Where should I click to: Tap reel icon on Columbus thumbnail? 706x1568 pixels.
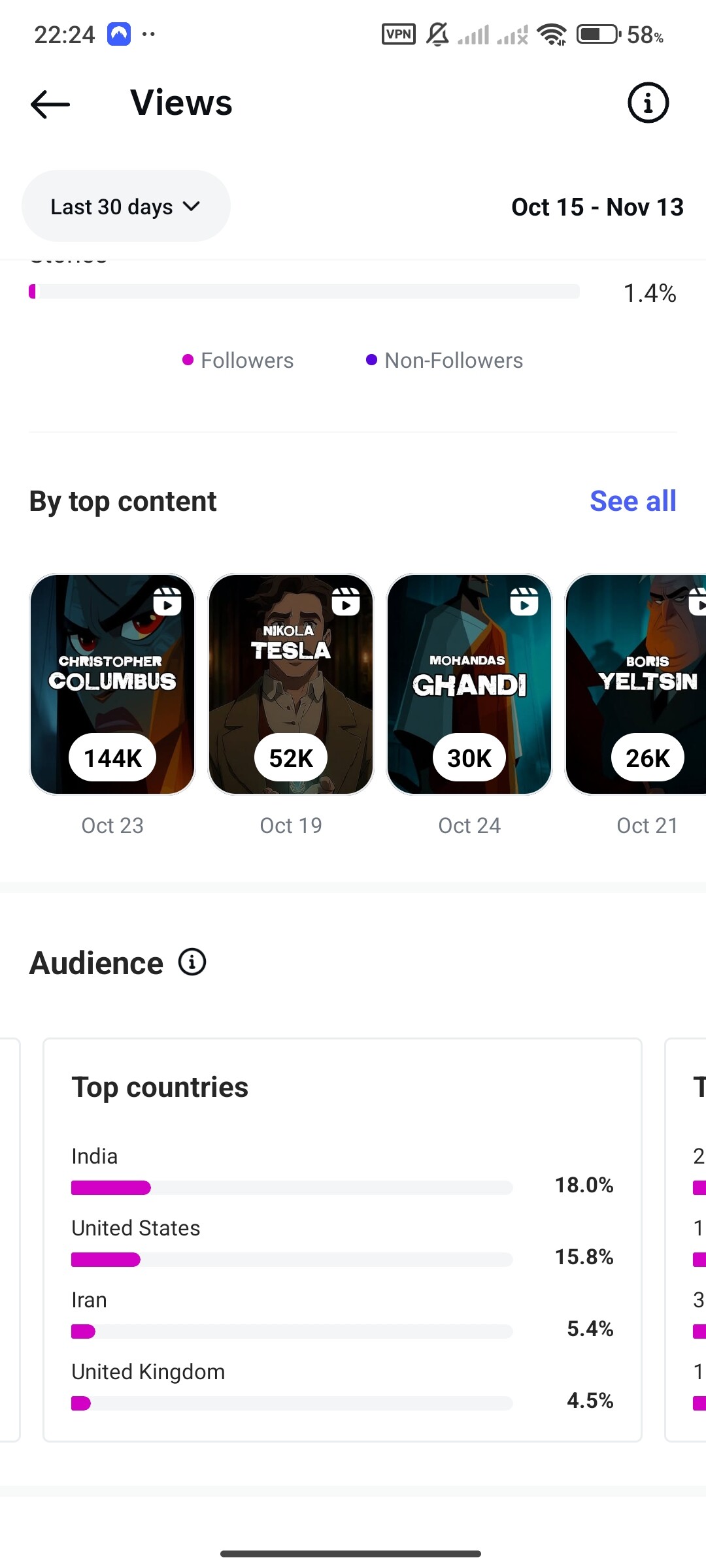point(167,601)
